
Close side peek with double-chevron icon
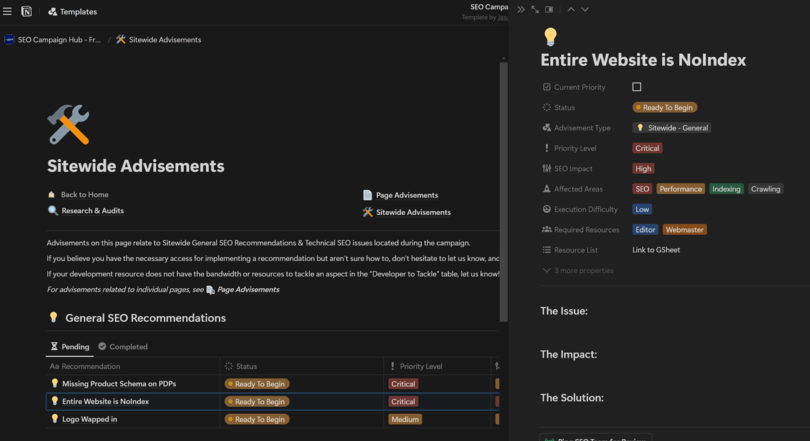[521, 9]
